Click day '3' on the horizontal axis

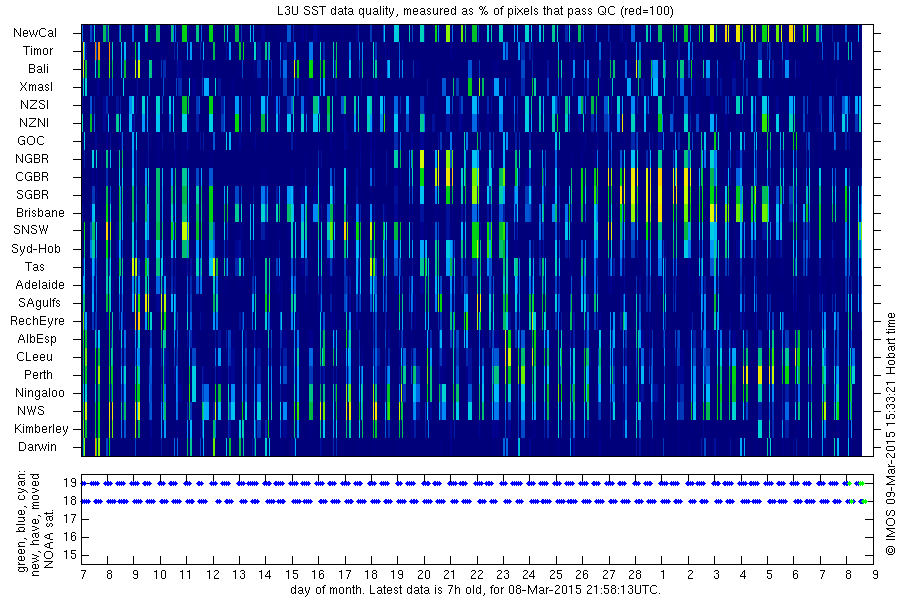pyautogui.click(x=716, y=575)
